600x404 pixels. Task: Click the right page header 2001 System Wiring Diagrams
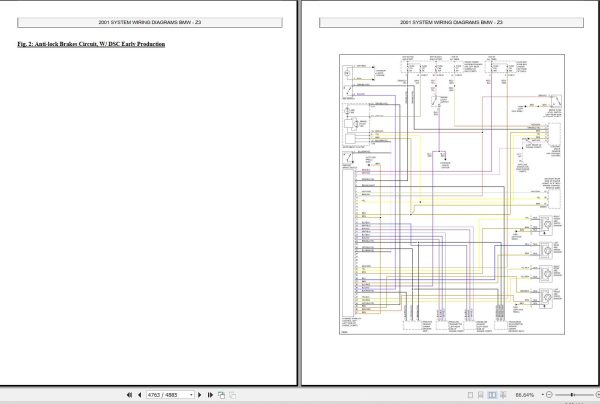451,22
